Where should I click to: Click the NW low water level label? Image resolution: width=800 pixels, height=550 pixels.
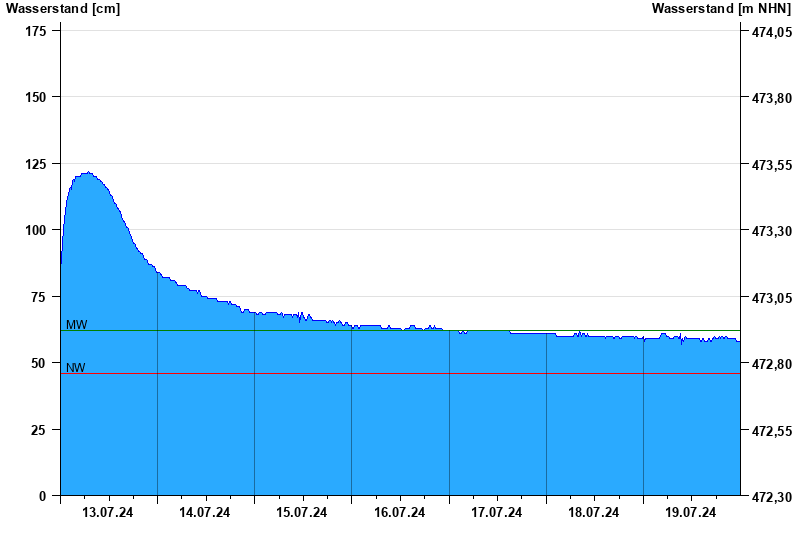[76, 367]
